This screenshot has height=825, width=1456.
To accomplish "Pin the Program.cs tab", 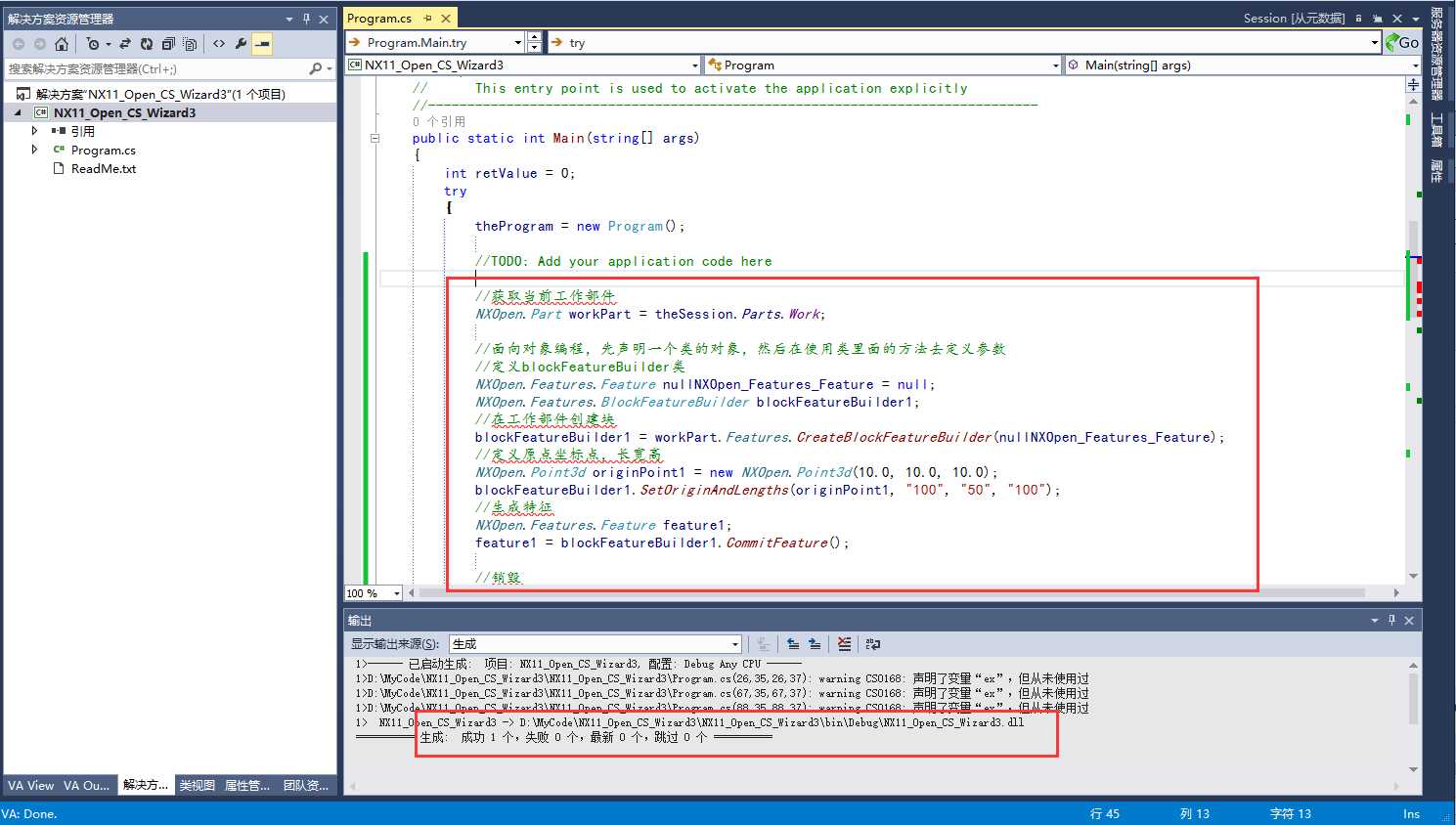I will click(x=427, y=18).
